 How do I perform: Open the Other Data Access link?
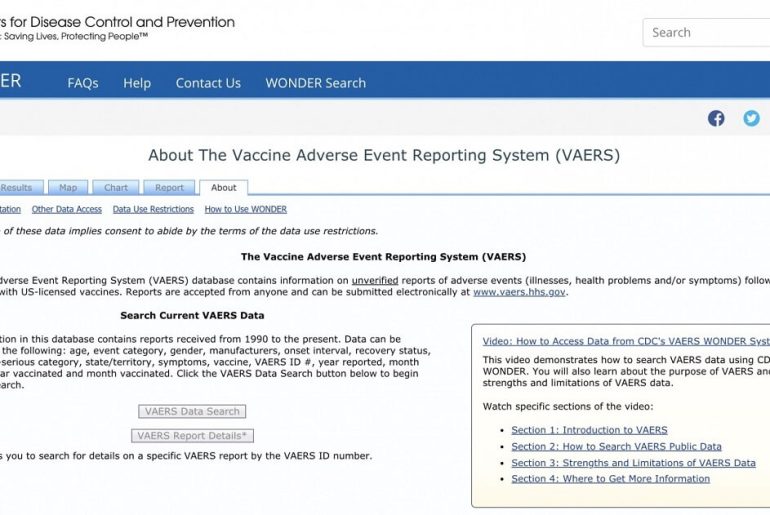click(67, 209)
